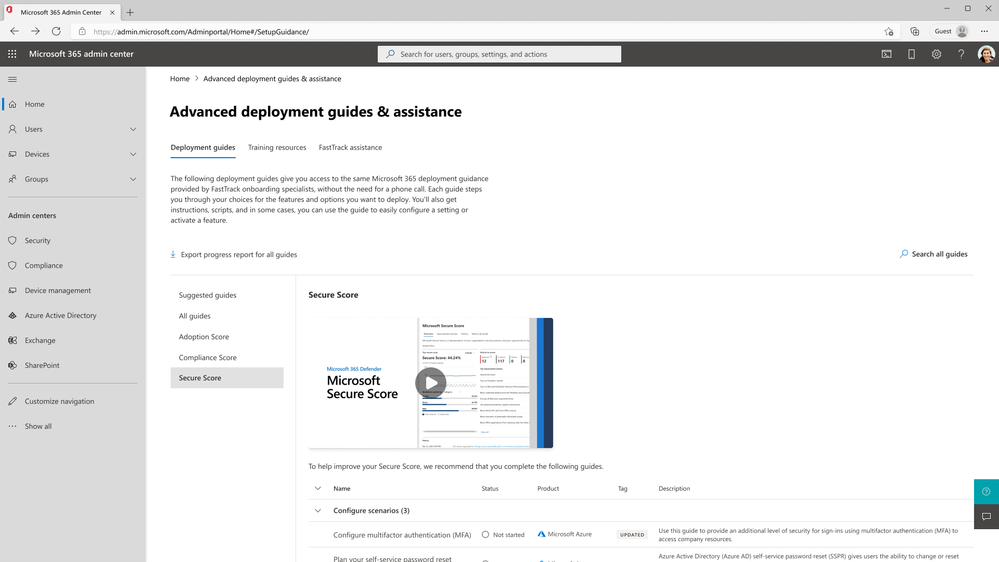999x562 pixels.
Task: Click the Device management icon
Action: [x=12, y=290]
